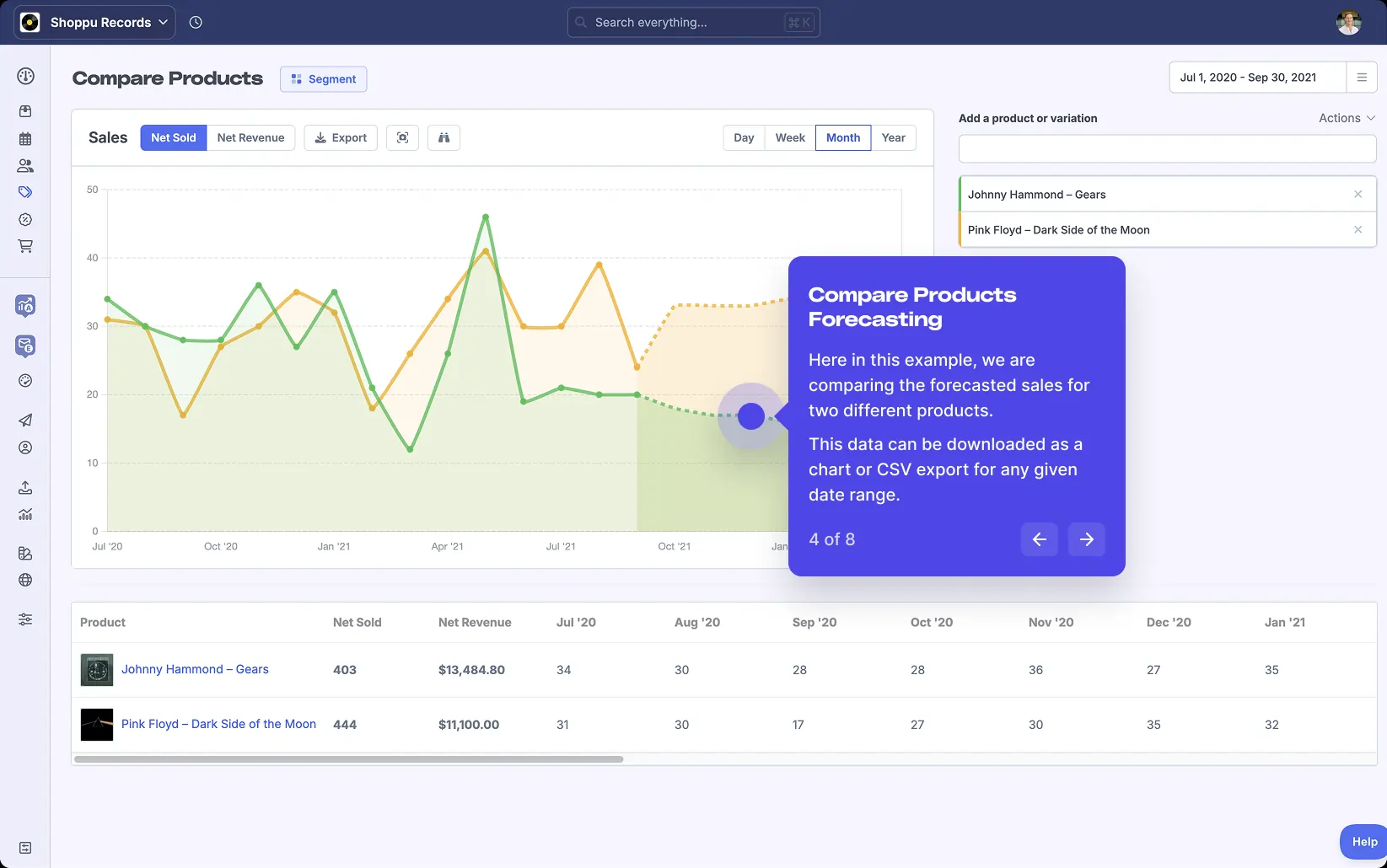Go to next tour step with right arrow
Image resolution: width=1387 pixels, height=868 pixels.
(1086, 539)
